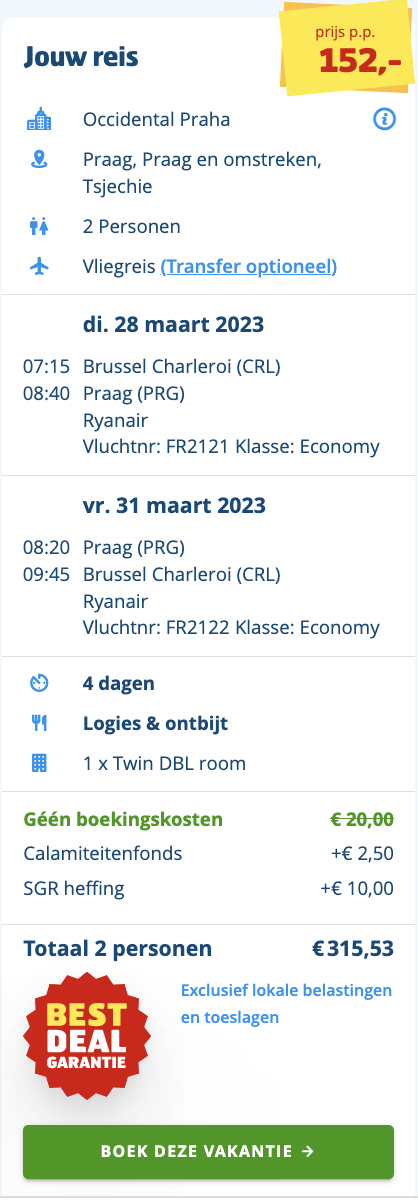Click the Logies & ontbijt board type
This screenshot has width=418, height=1200.
coord(156,724)
